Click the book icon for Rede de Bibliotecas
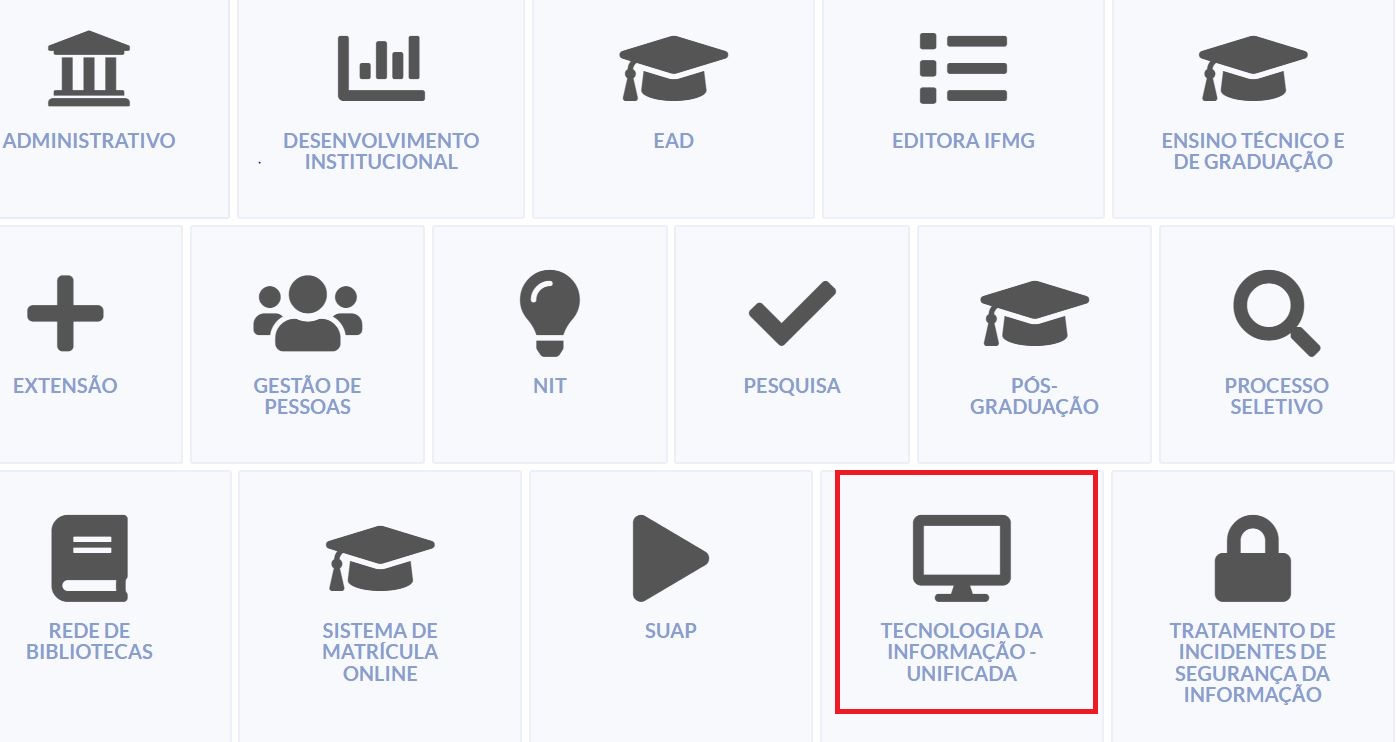 click(90, 558)
